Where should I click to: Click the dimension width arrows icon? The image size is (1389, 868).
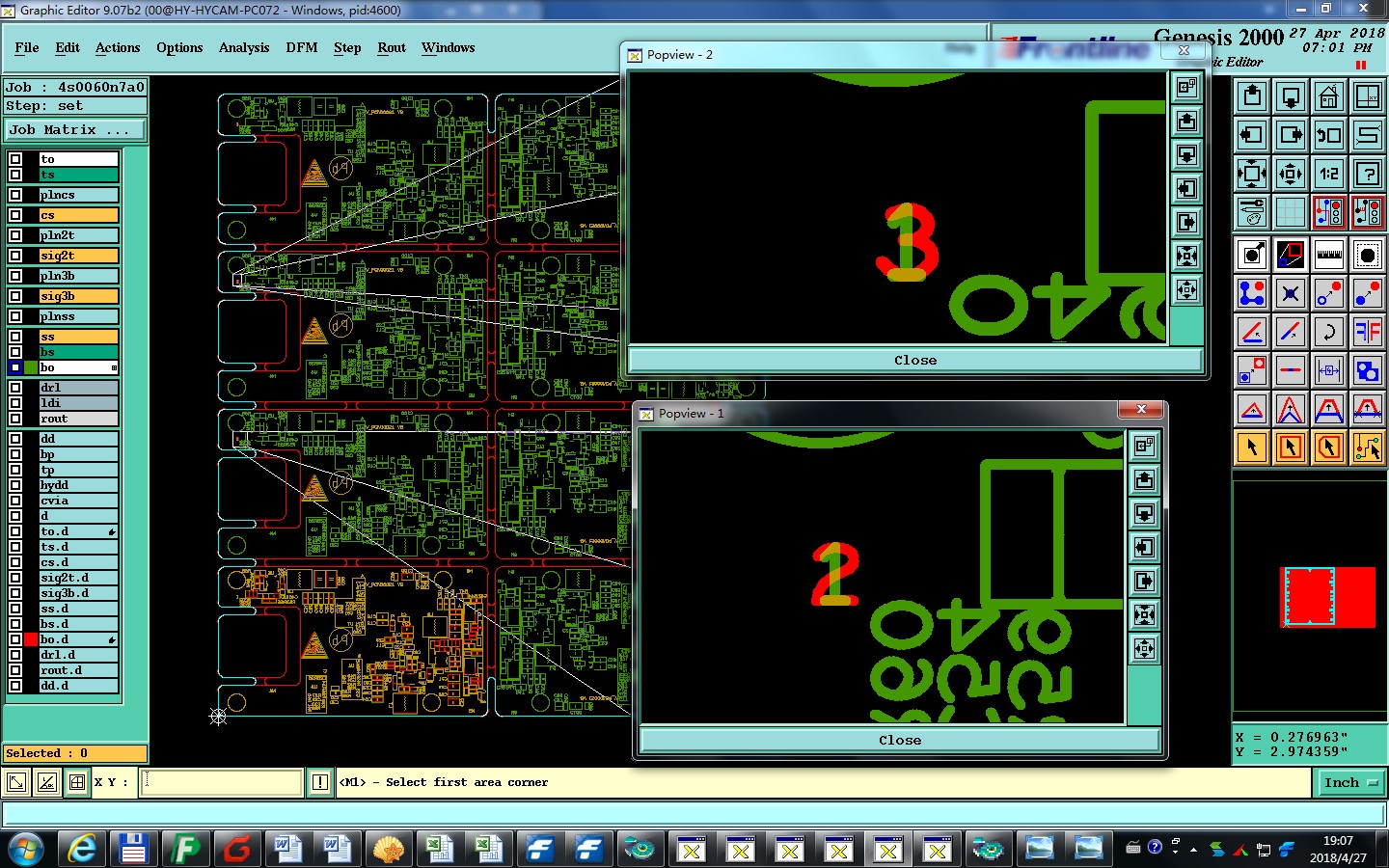[1329, 370]
